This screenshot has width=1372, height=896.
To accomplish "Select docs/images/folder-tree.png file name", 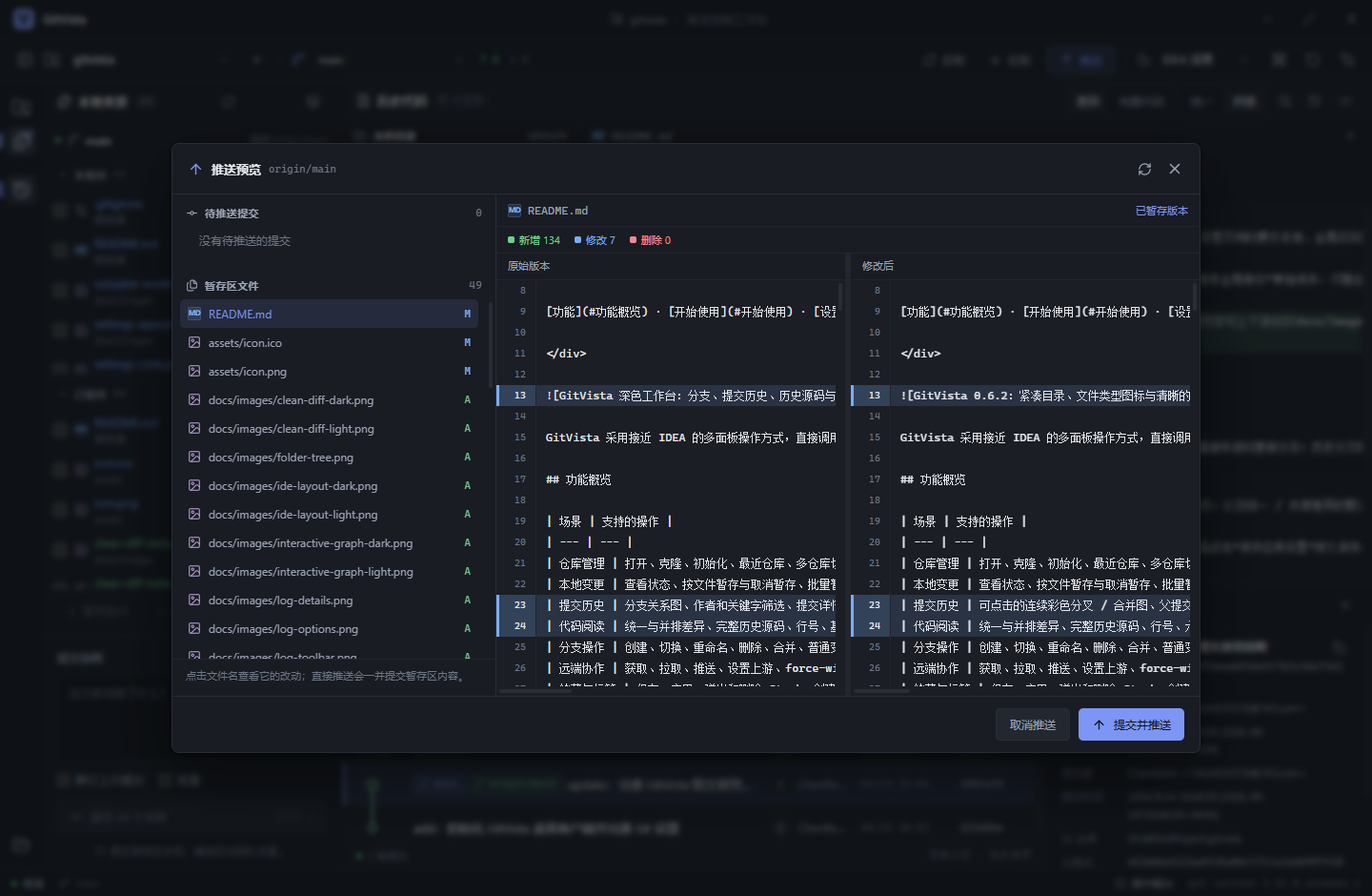I will [x=281, y=458].
